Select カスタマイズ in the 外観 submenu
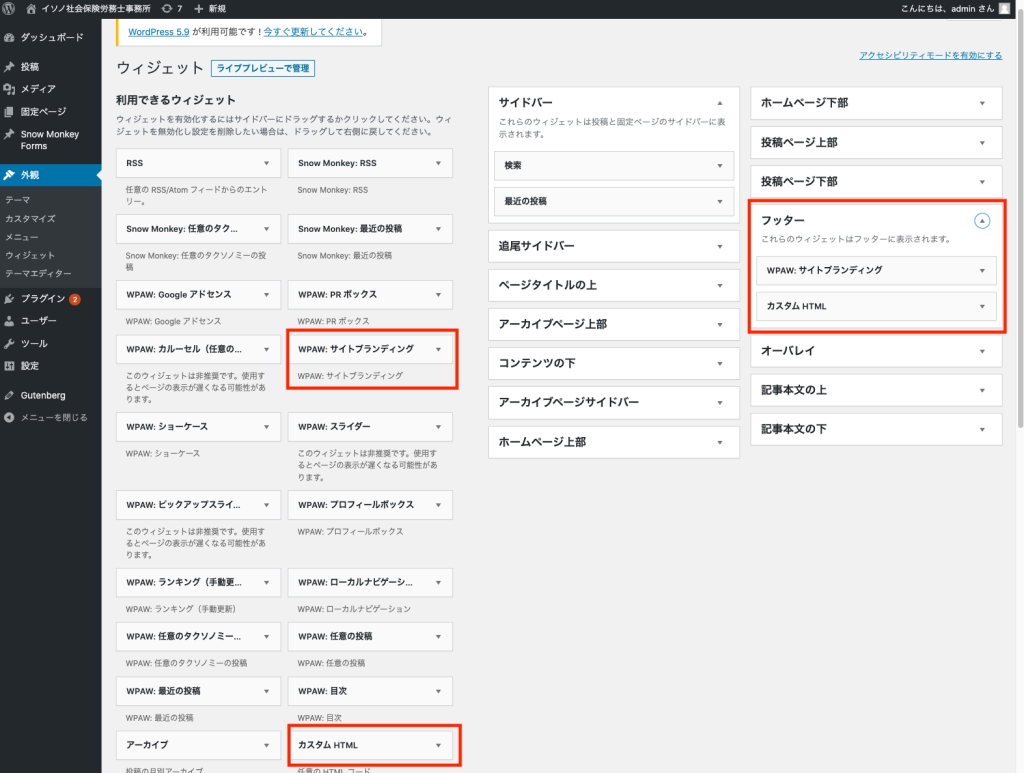 pyautogui.click(x=30, y=218)
